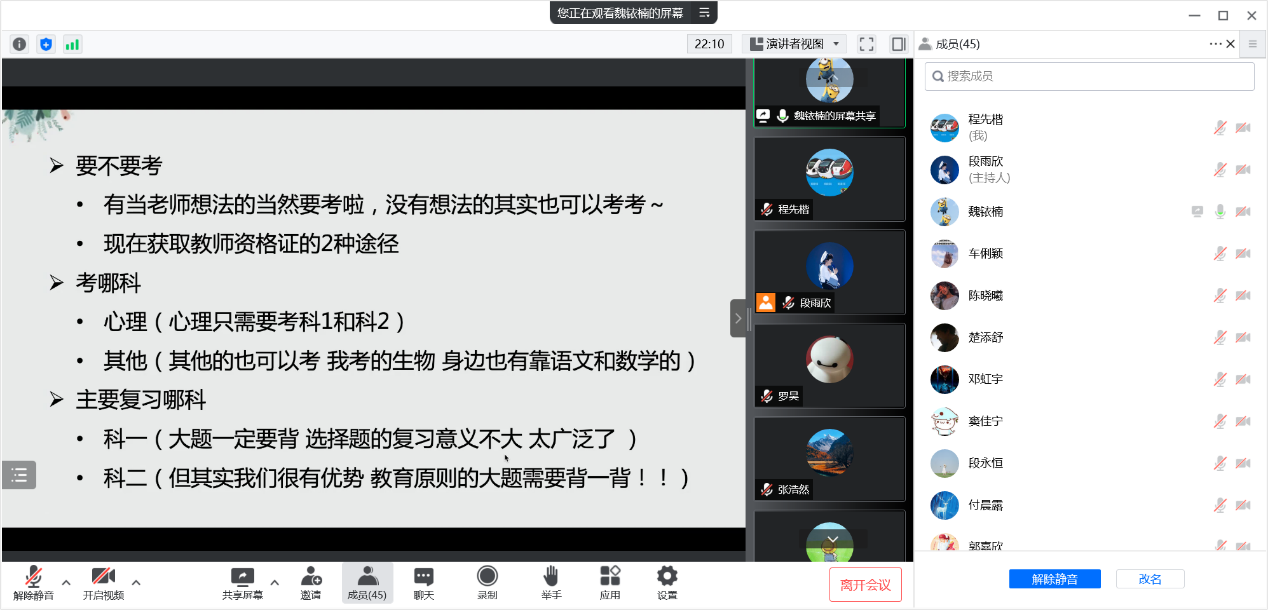Collapse the video thumbnail strip handle
Screen dimensions: 1268x610
pos(738,318)
